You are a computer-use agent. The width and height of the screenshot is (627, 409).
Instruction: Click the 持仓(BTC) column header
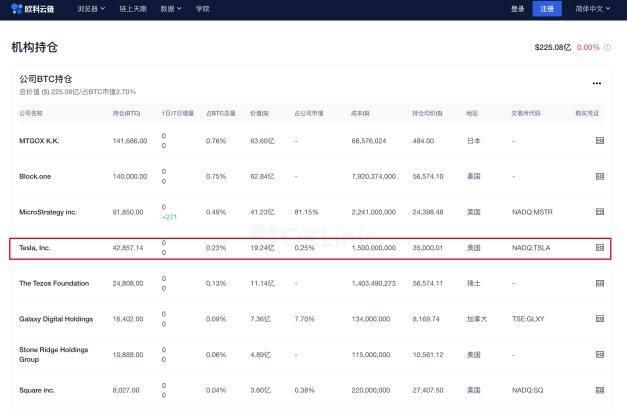(x=126, y=113)
